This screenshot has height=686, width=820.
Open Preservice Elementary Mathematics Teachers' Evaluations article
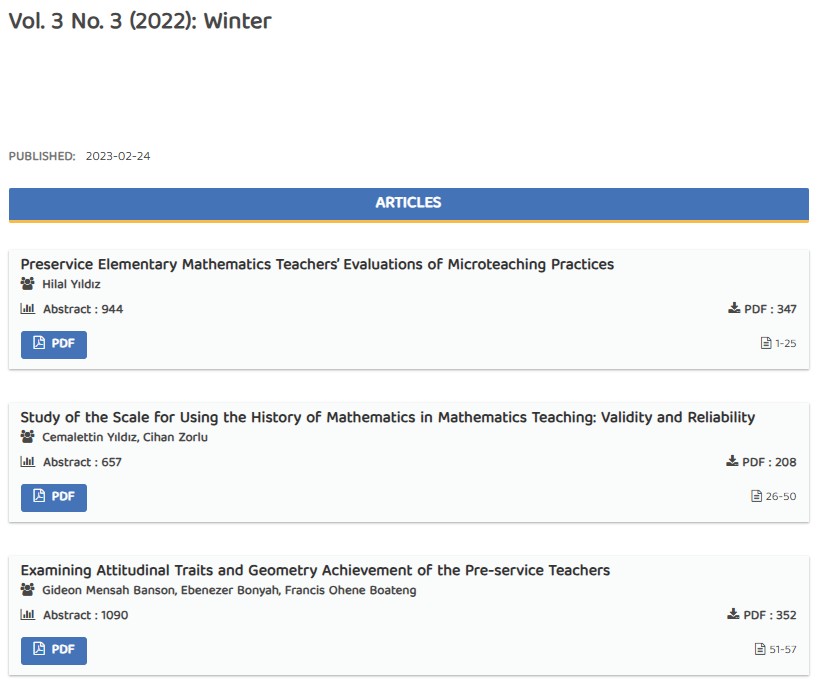coord(317,264)
